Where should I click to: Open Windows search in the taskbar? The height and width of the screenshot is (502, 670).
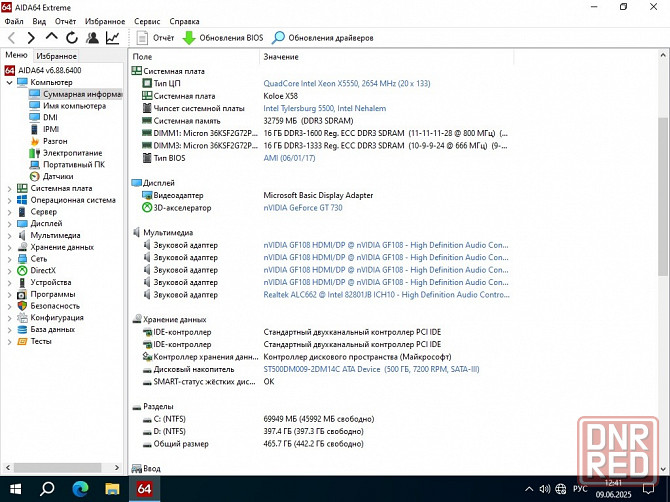pos(47,489)
